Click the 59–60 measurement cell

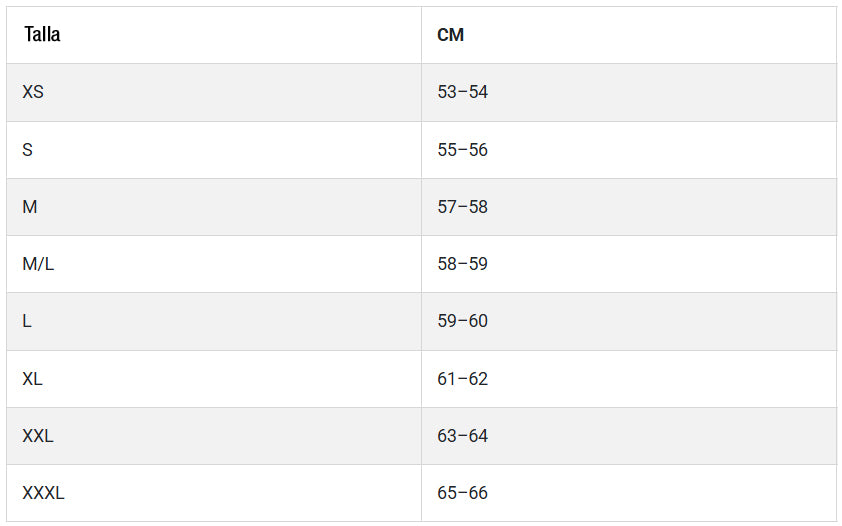[x=462, y=321]
